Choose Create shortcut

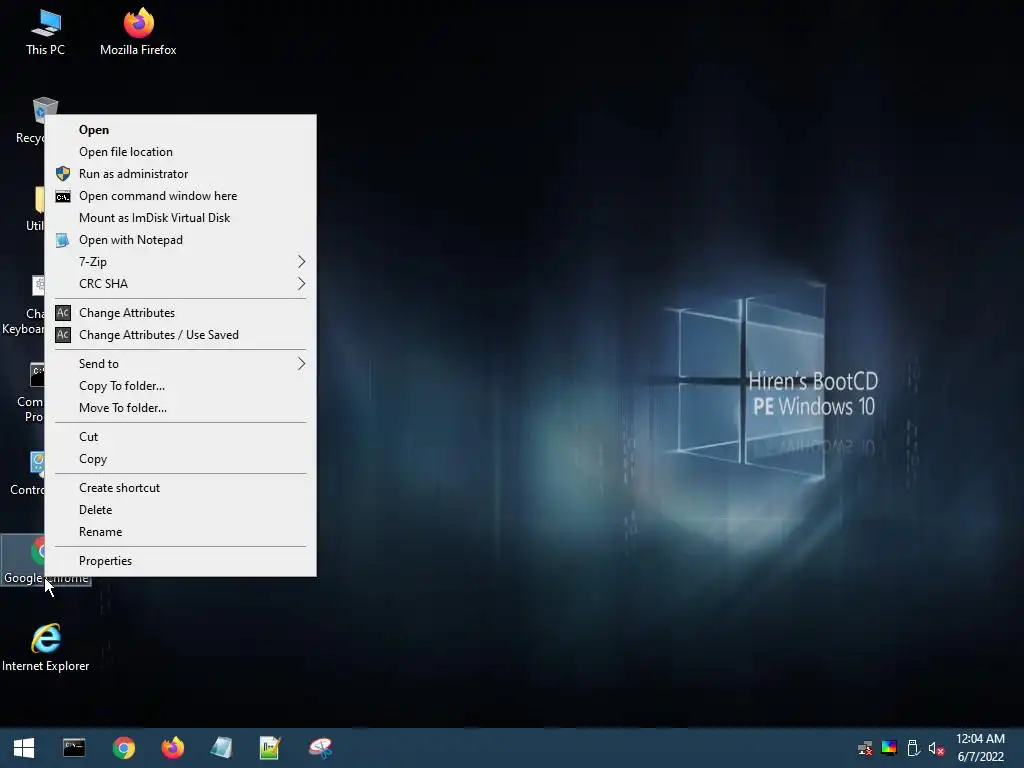point(180,488)
